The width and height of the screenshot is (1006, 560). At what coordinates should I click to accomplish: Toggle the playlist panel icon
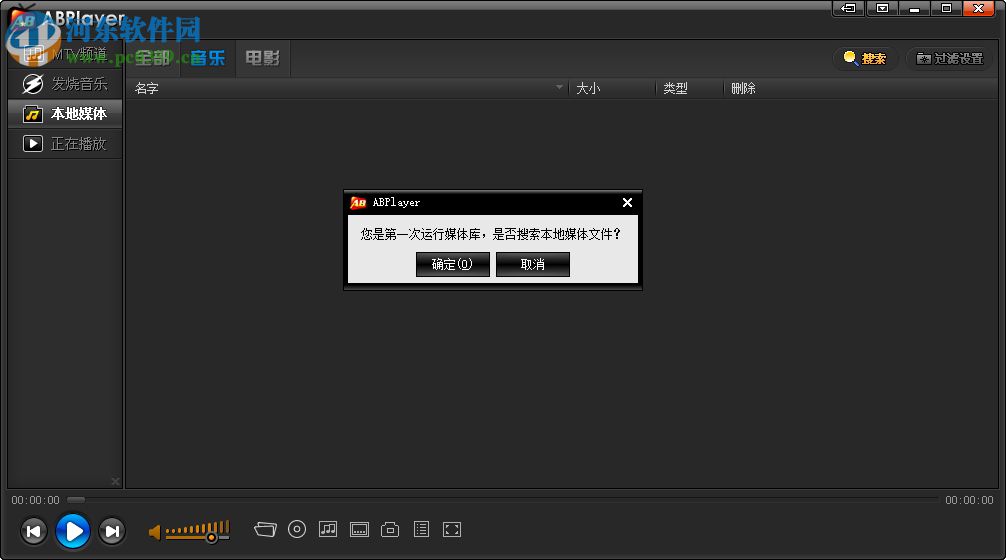(422, 529)
